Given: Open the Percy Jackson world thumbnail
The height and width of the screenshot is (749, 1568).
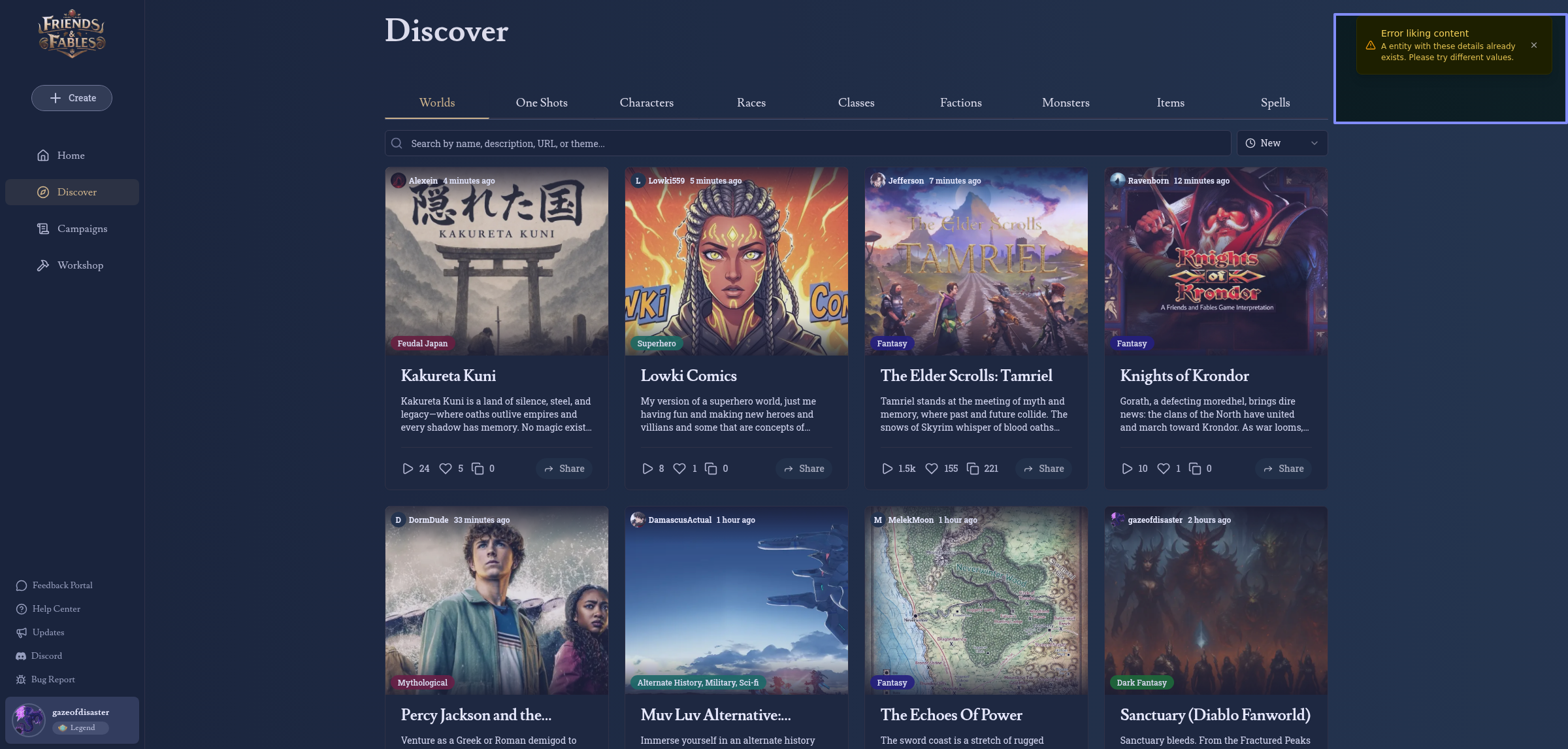Looking at the screenshot, I should click(497, 600).
